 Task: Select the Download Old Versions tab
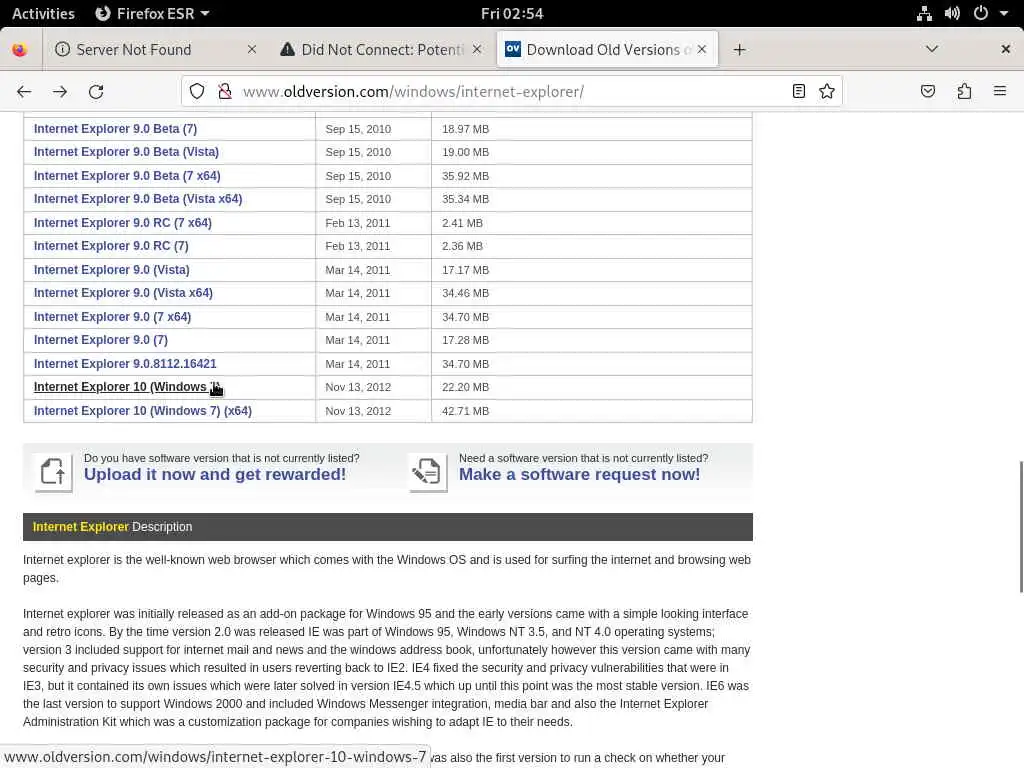pos(607,50)
